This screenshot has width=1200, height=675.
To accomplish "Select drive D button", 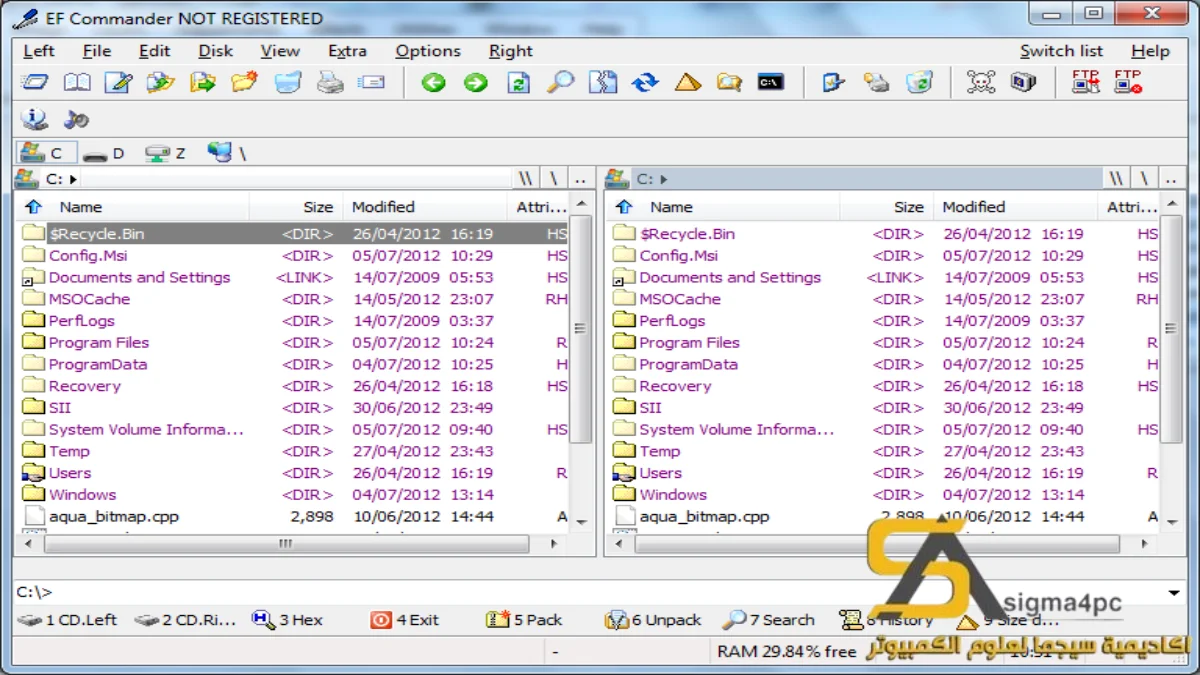I will [x=104, y=154].
